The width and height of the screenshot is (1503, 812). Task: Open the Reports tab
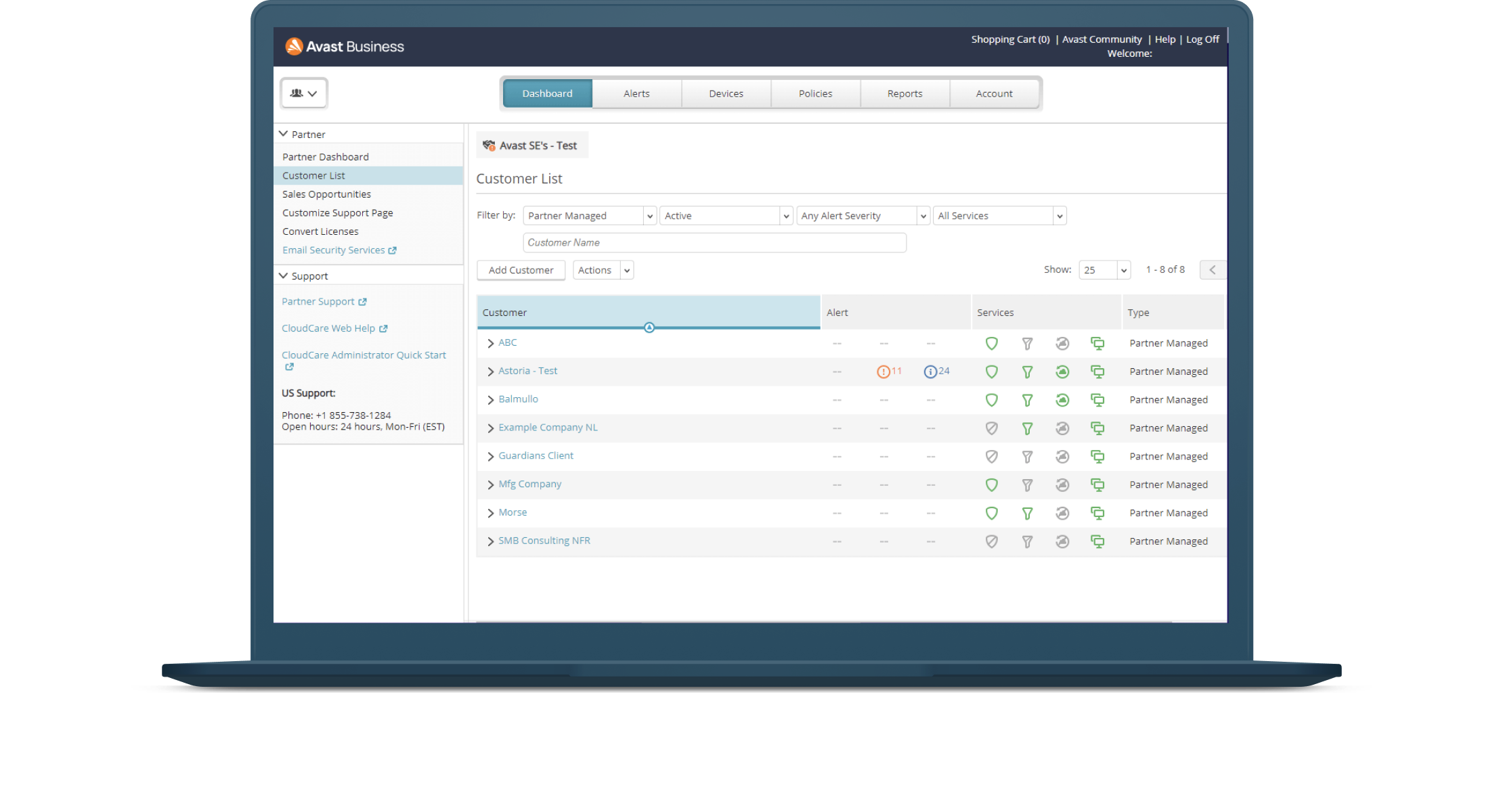905,93
